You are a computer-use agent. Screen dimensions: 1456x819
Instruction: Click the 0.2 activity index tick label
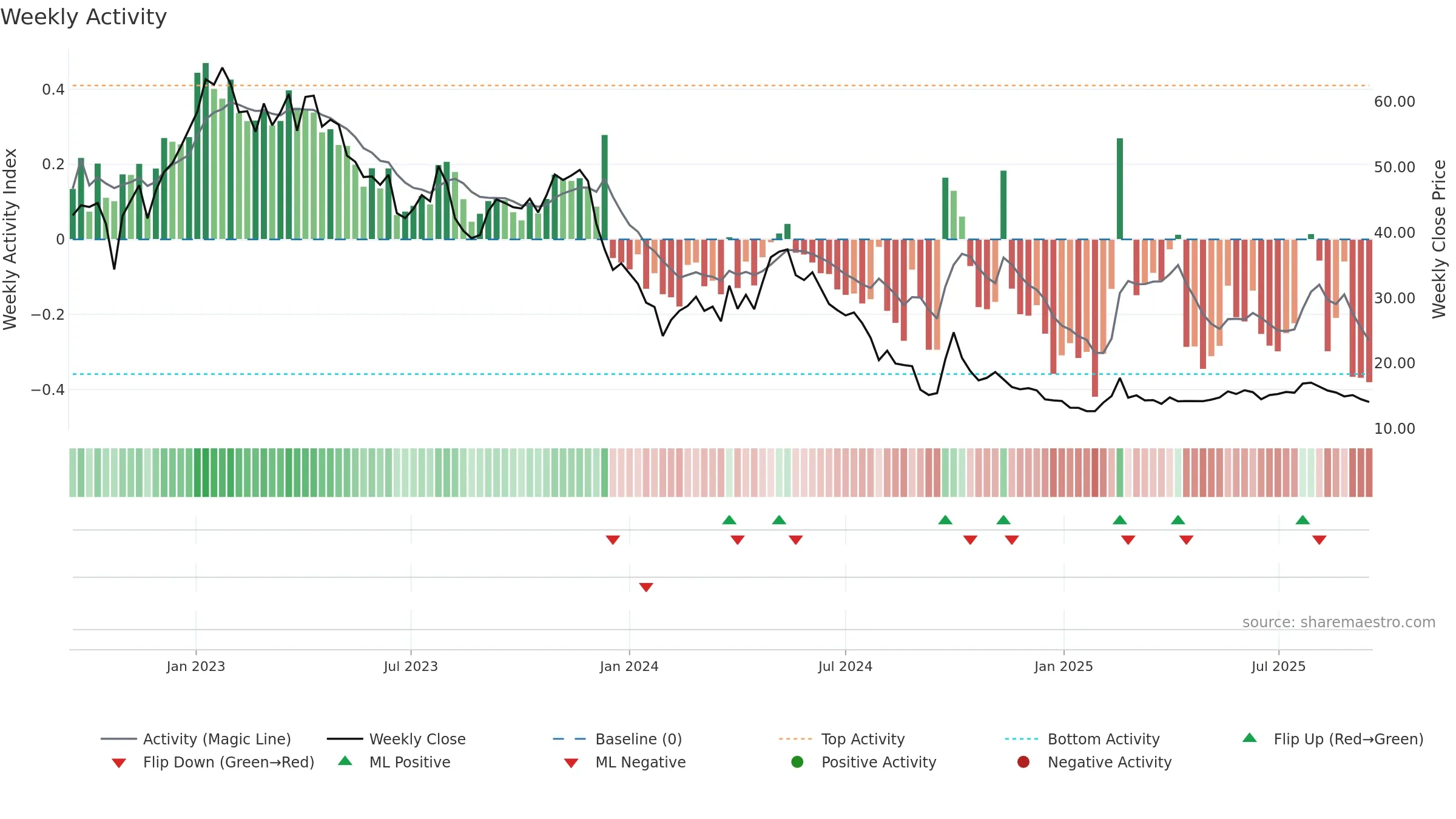pos(53,164)
